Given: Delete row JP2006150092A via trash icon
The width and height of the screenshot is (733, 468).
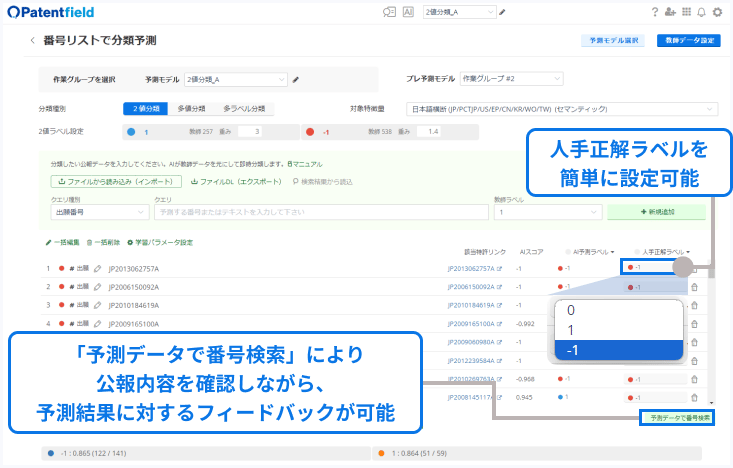Looking at the screenshot, I should point(695,287).
